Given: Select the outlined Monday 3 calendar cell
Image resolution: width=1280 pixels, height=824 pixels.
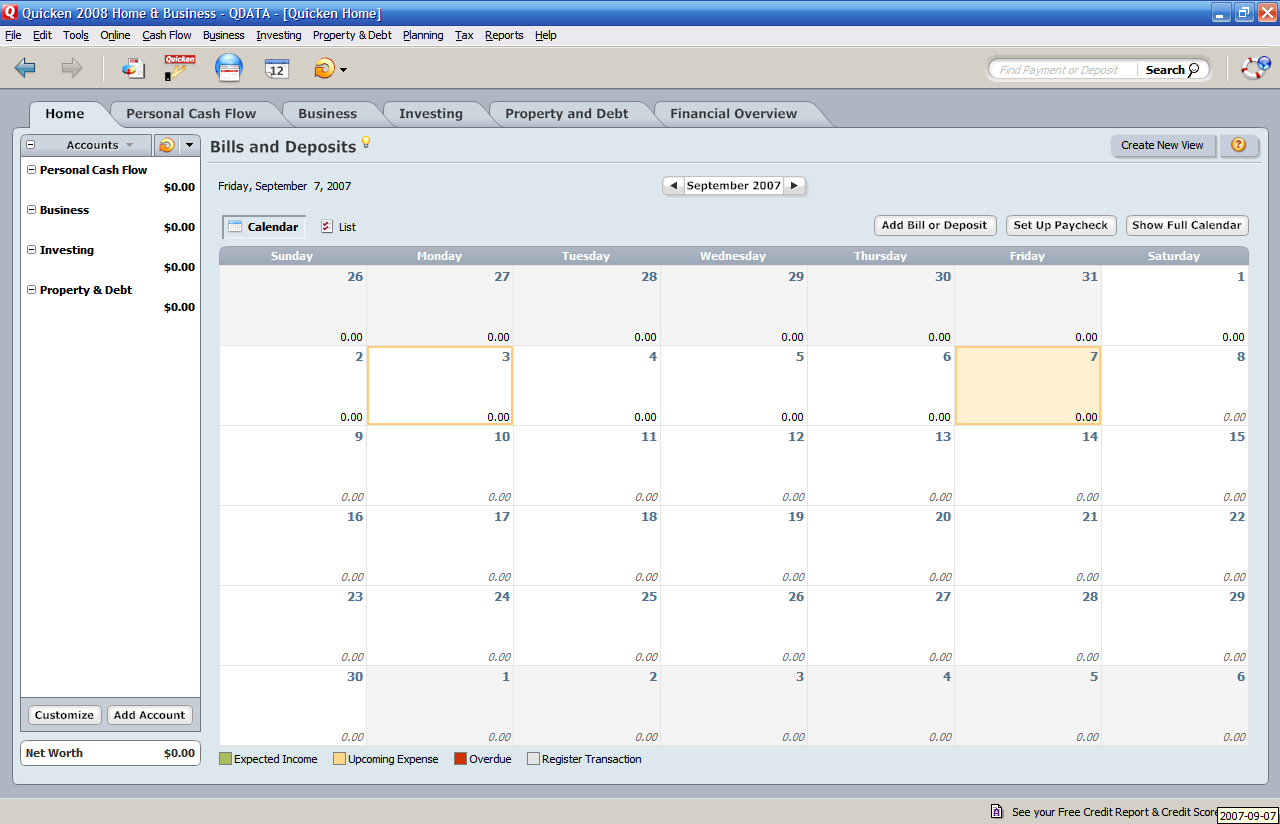Looking at the screenshot, I should point(440,386).
